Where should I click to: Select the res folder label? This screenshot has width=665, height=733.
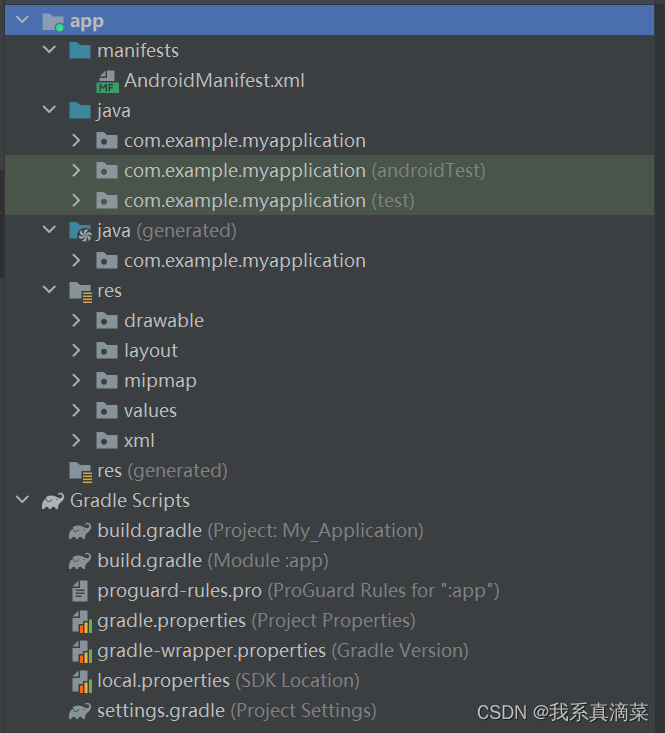pos(109,291)
